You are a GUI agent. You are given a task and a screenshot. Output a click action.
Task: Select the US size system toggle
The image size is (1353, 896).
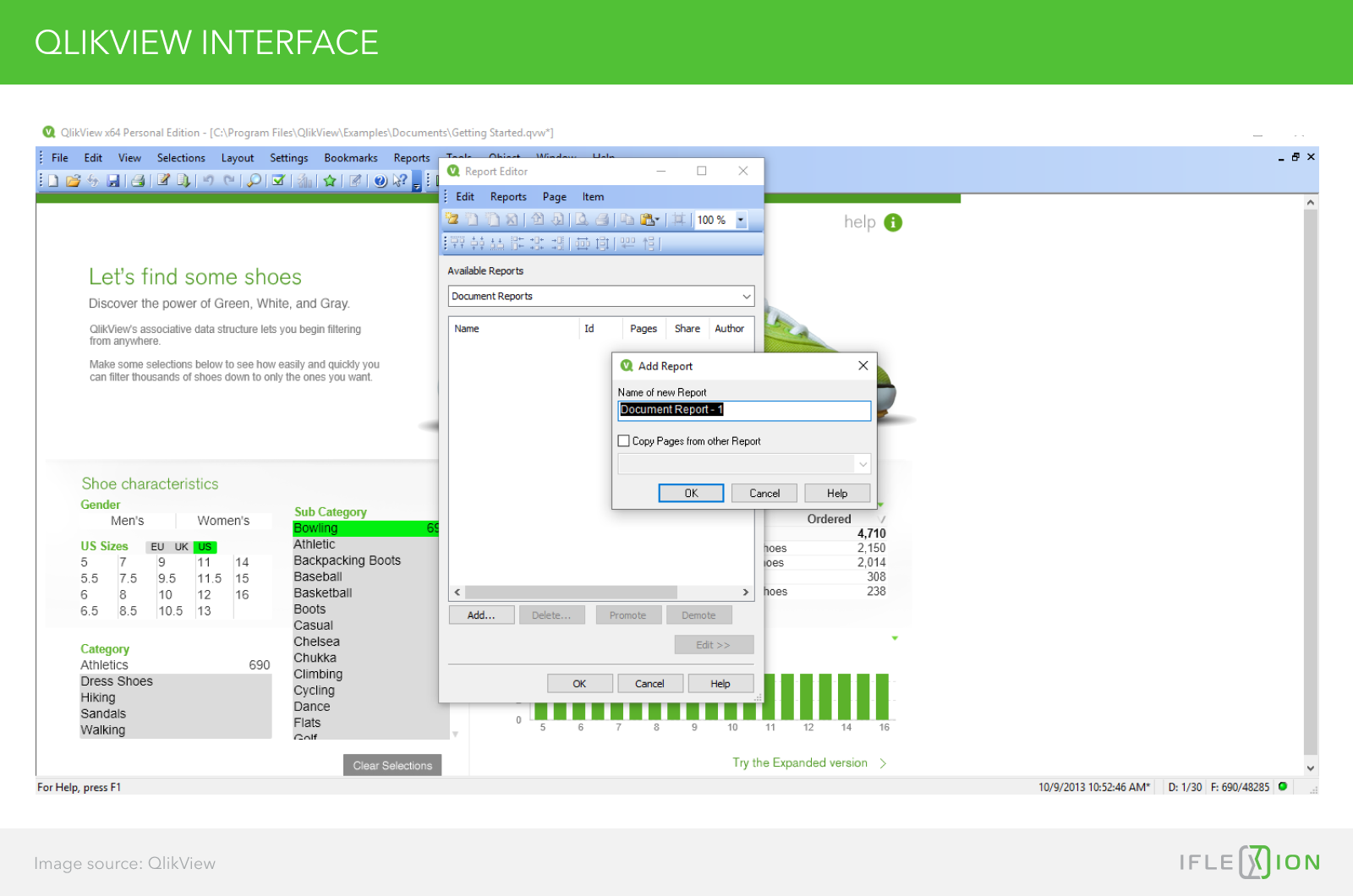pos(205,547)
